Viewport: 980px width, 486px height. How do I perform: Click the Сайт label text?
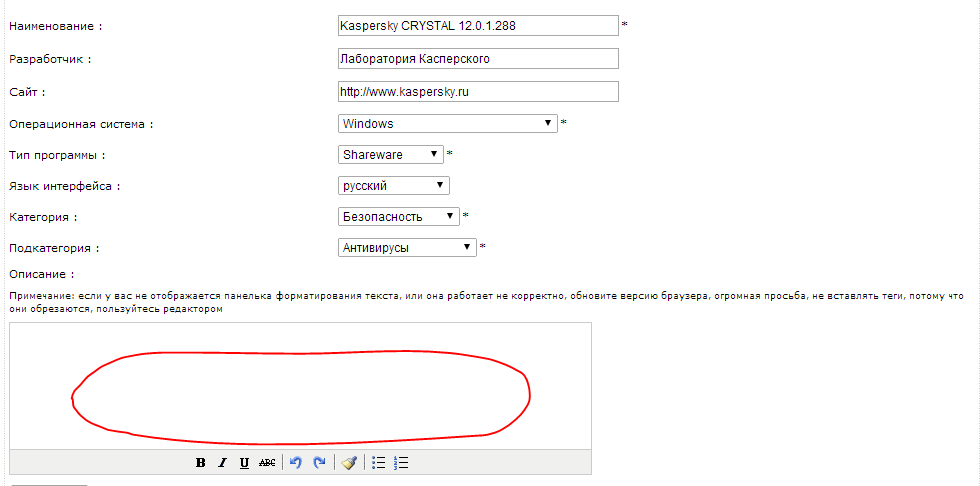click(x=28, y=92)
